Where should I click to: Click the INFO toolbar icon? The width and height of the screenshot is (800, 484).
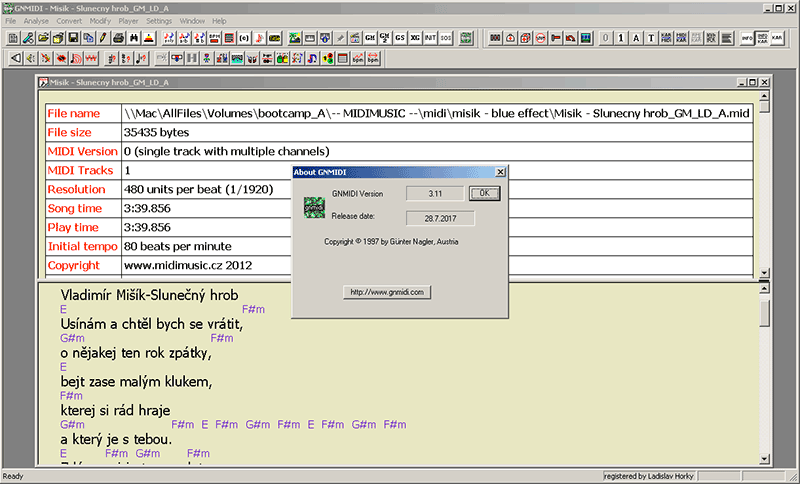pos(747,38)
